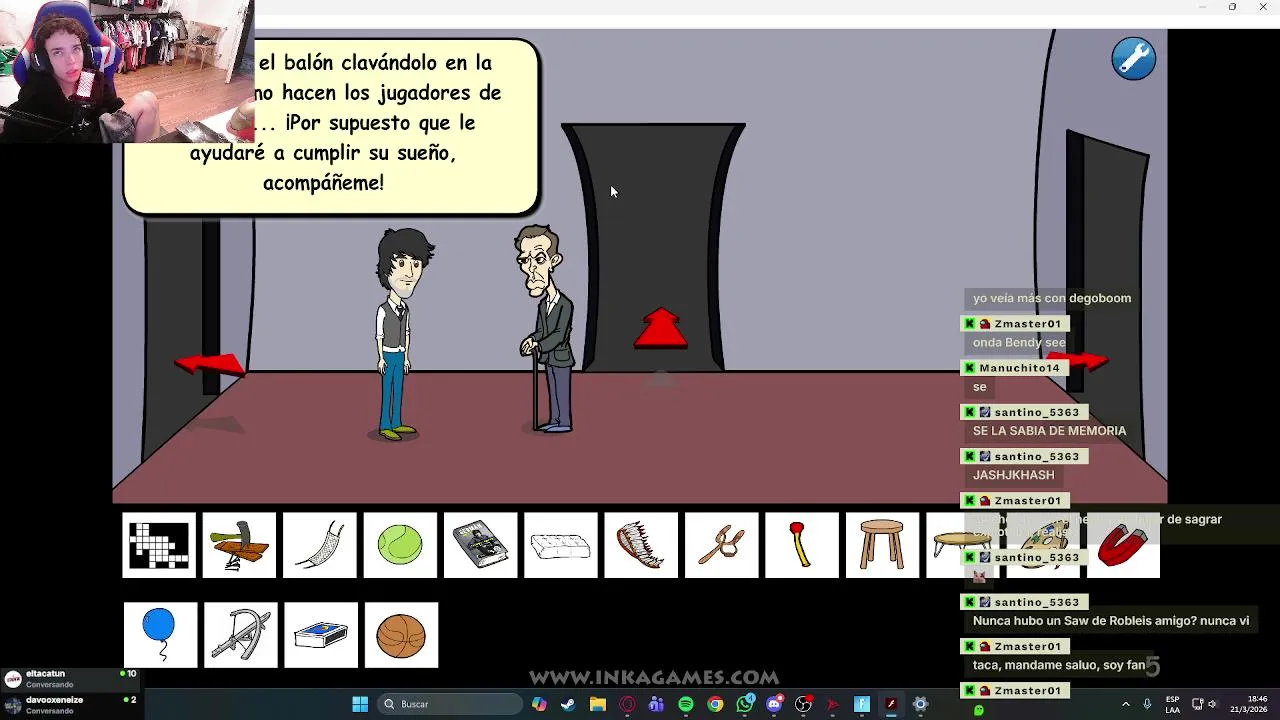Viewport: 1280px width, 720px height.
Task: Pick the basketball inventory item
Action: (x=401, y=635)
